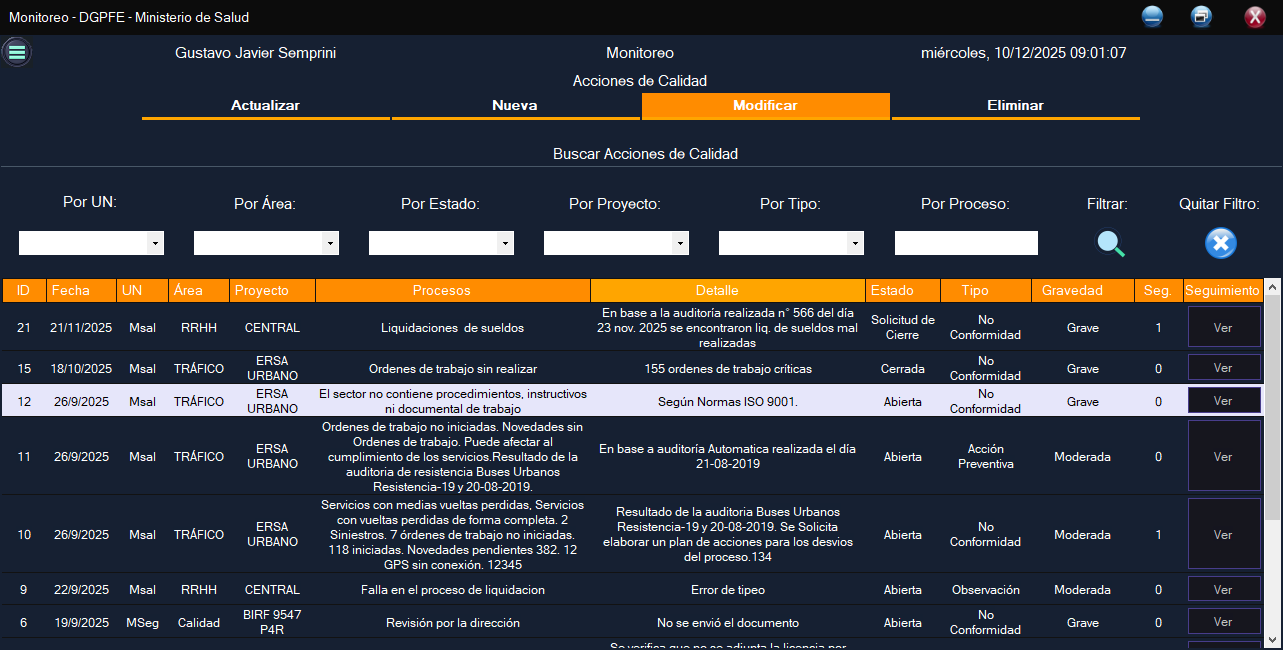Close the Monitoreo application window
The width and height of the screenshot is (1283, 650).
(x=1254, y=17)
